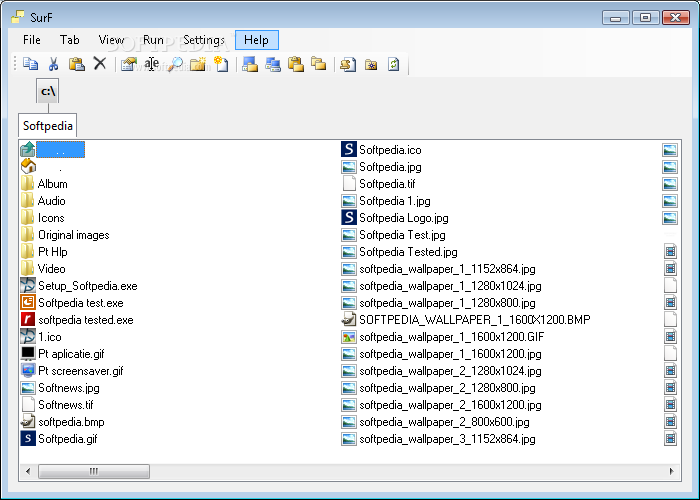Click the scrollbar right arrow
Viewport: 700px width, 500px height.
tap(671, 471)
